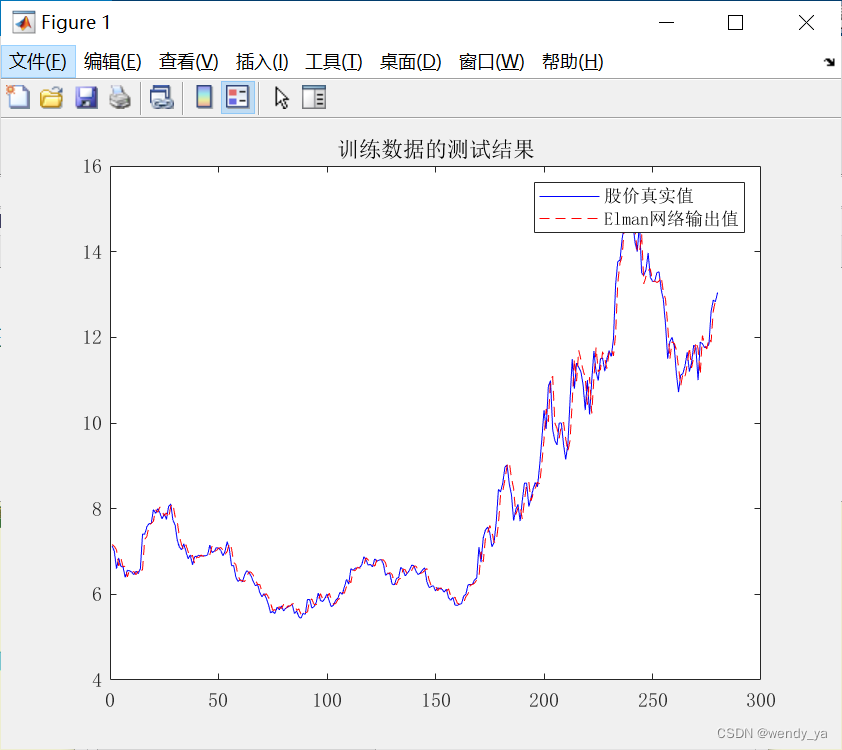Open the 工具(T) menu
Screen dimensions: 842x750
(x=333, y=62)
